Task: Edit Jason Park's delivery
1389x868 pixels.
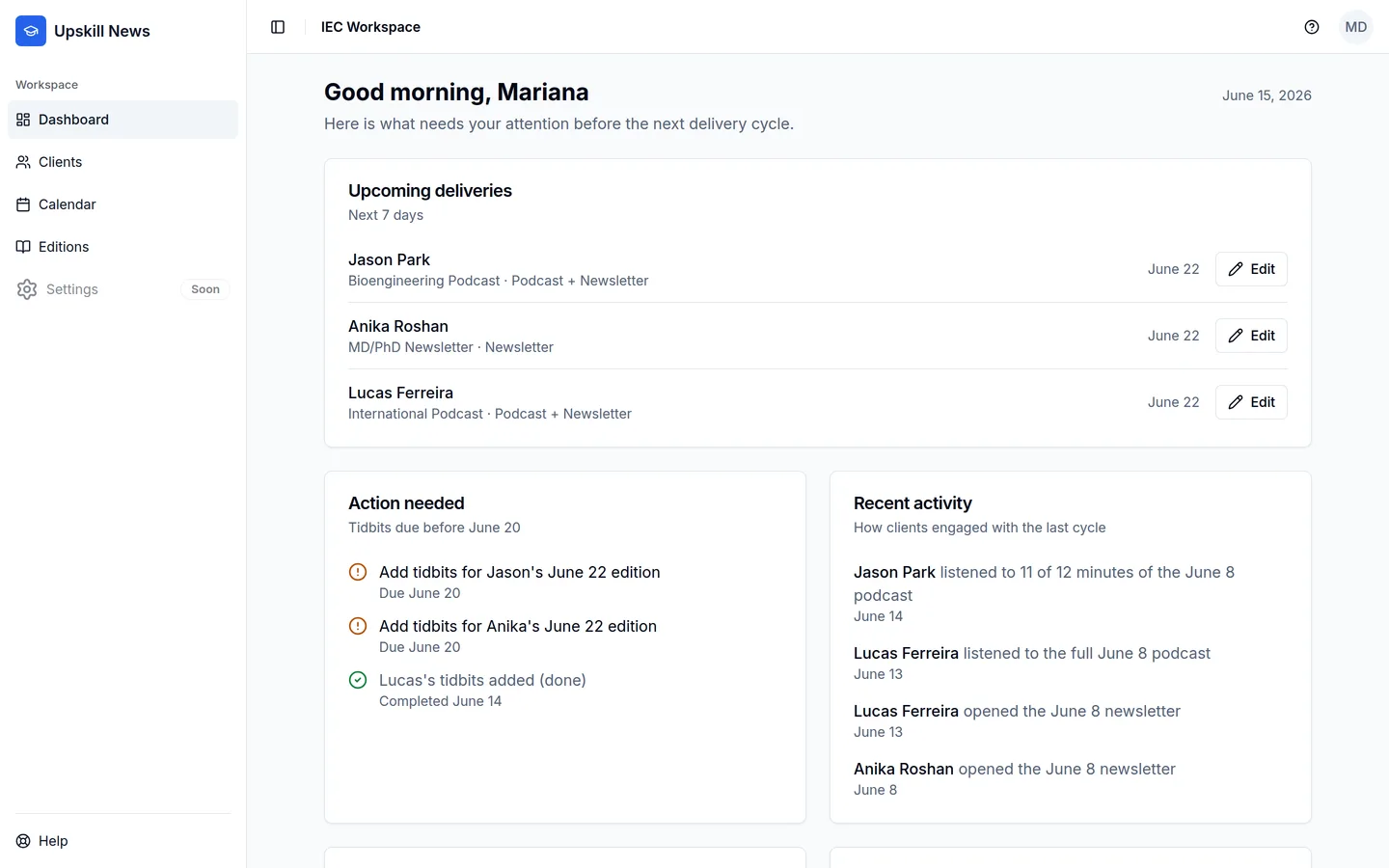Action: pyautogui.click(x=1251, y=269)
